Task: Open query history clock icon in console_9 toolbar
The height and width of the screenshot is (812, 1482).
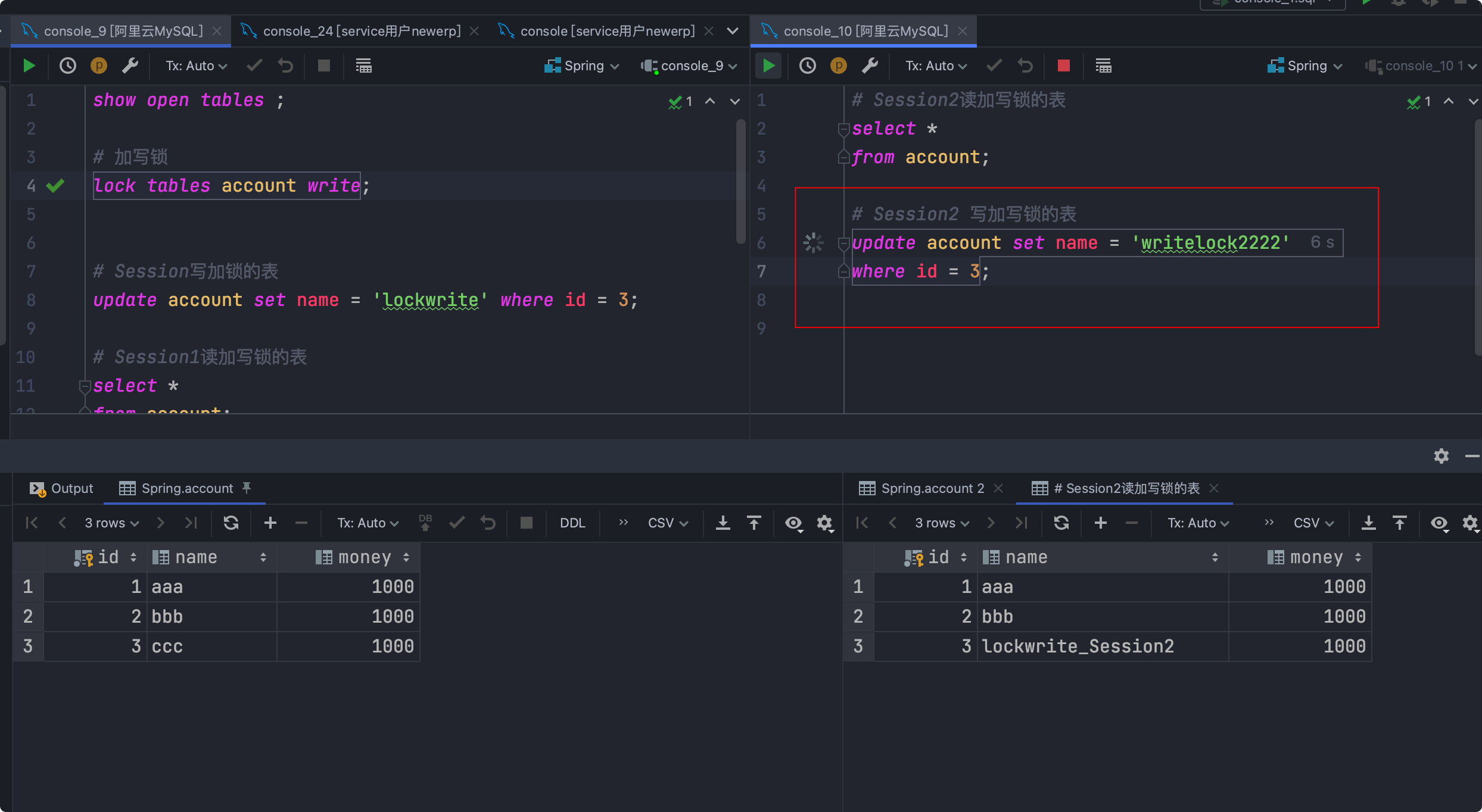Action: pos(68,65)
